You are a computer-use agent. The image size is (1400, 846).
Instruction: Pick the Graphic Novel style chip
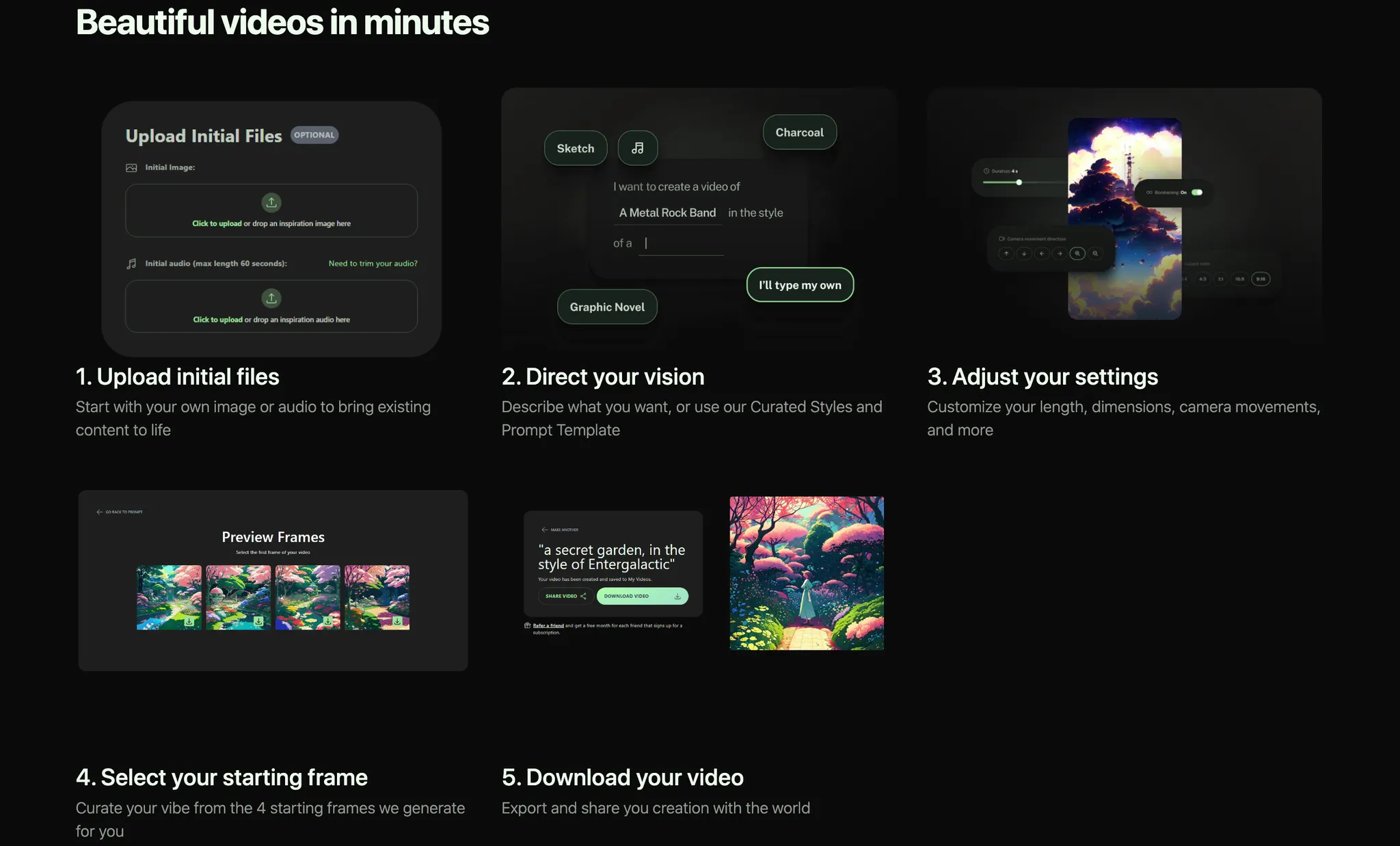pyautogui.click(x=607, y=307)
